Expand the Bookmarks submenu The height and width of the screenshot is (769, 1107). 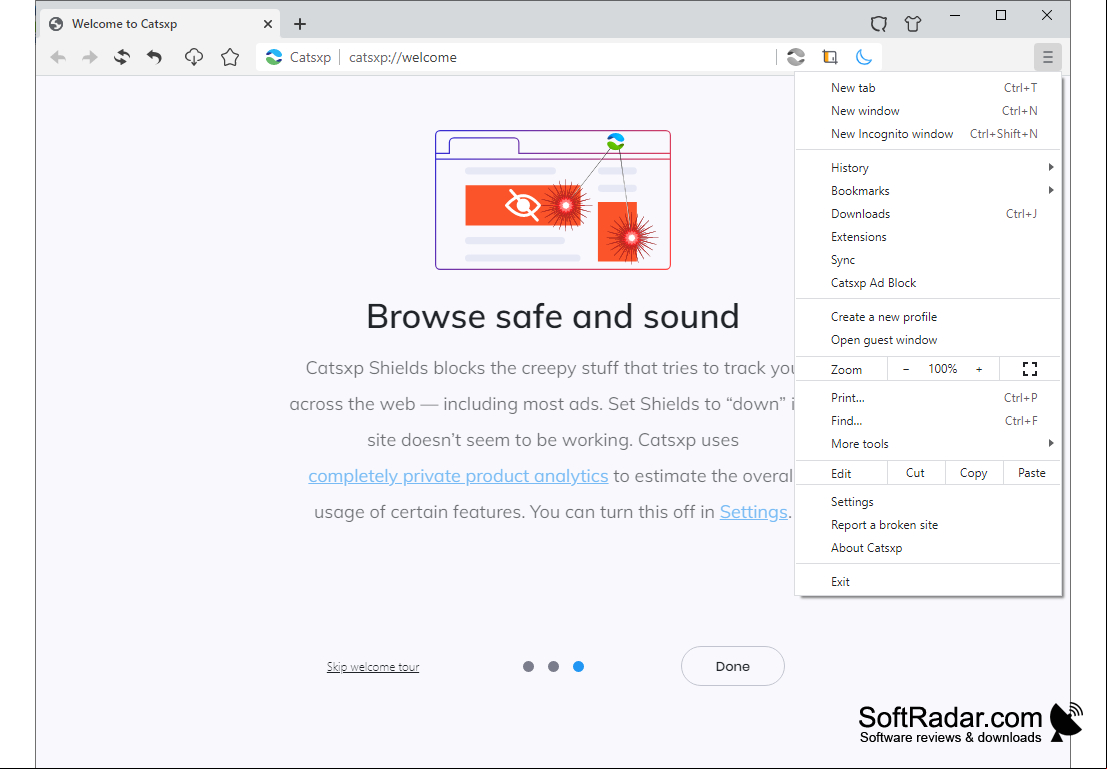pos(928,191)
